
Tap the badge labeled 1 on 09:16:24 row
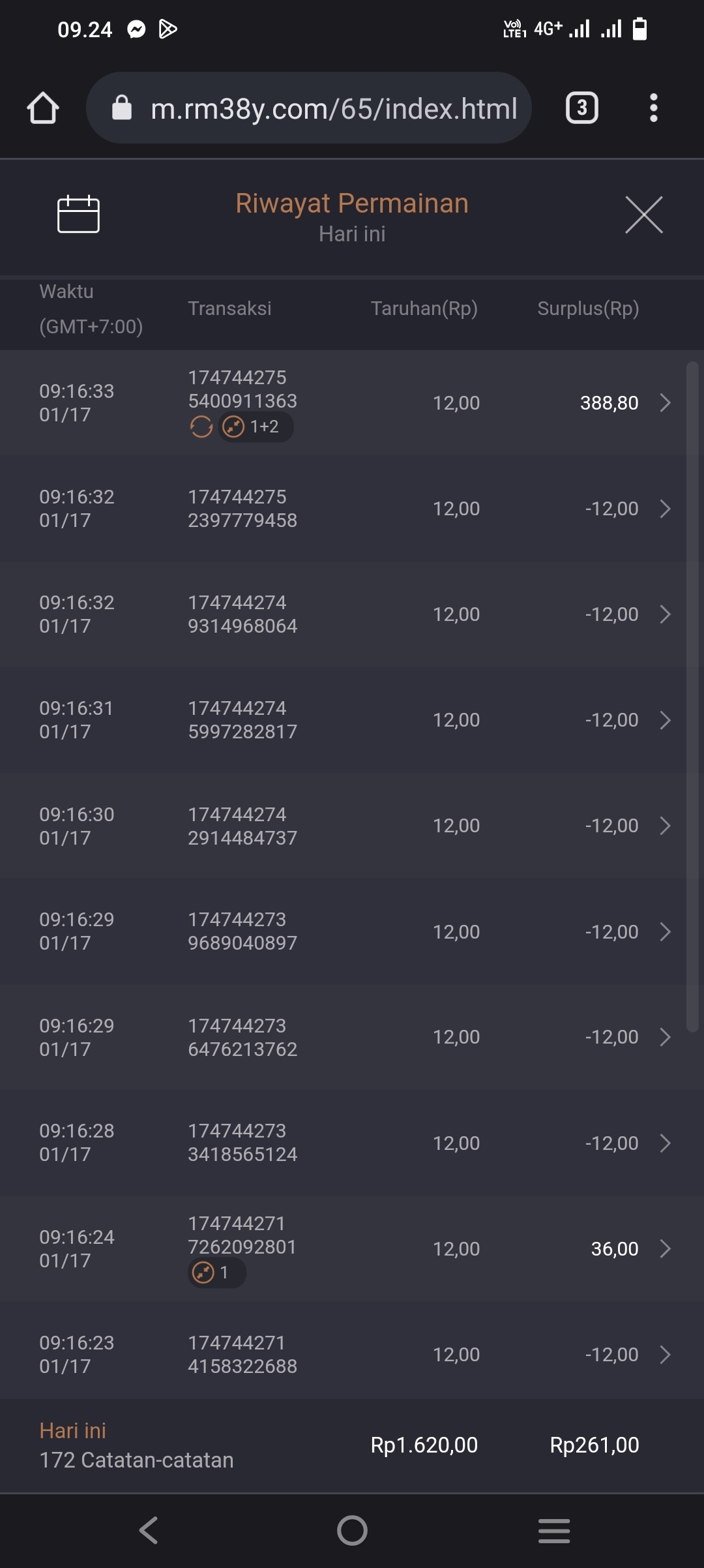click(216, 1273)
